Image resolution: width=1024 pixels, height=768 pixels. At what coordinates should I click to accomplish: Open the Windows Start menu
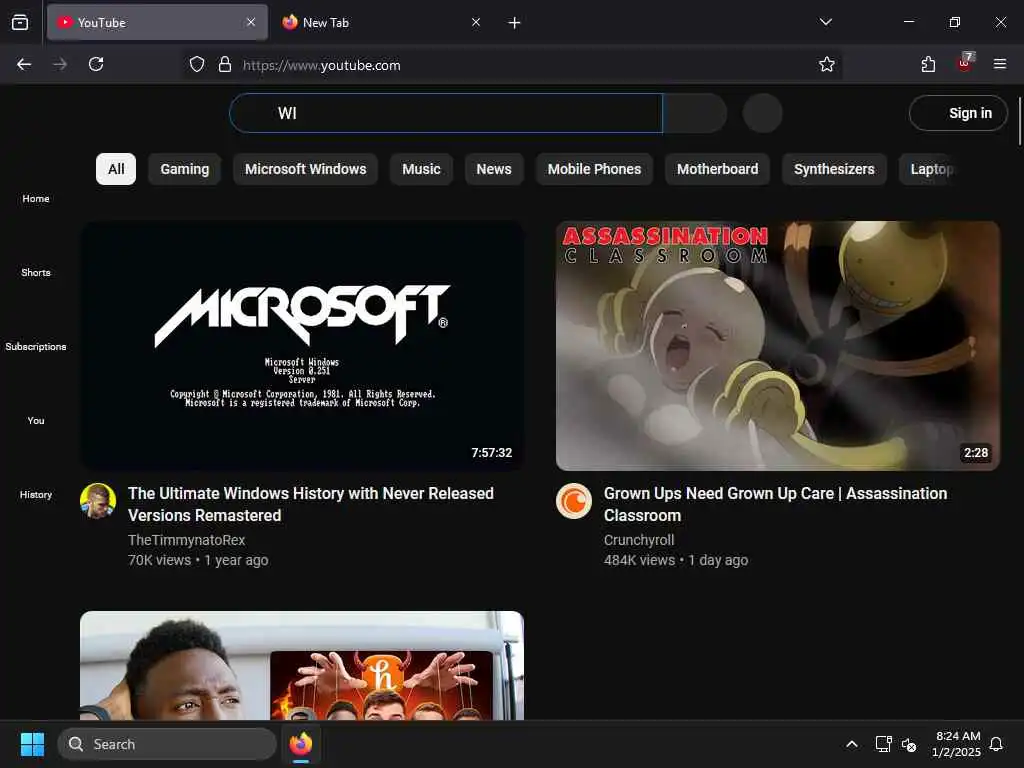coord(32,744)
